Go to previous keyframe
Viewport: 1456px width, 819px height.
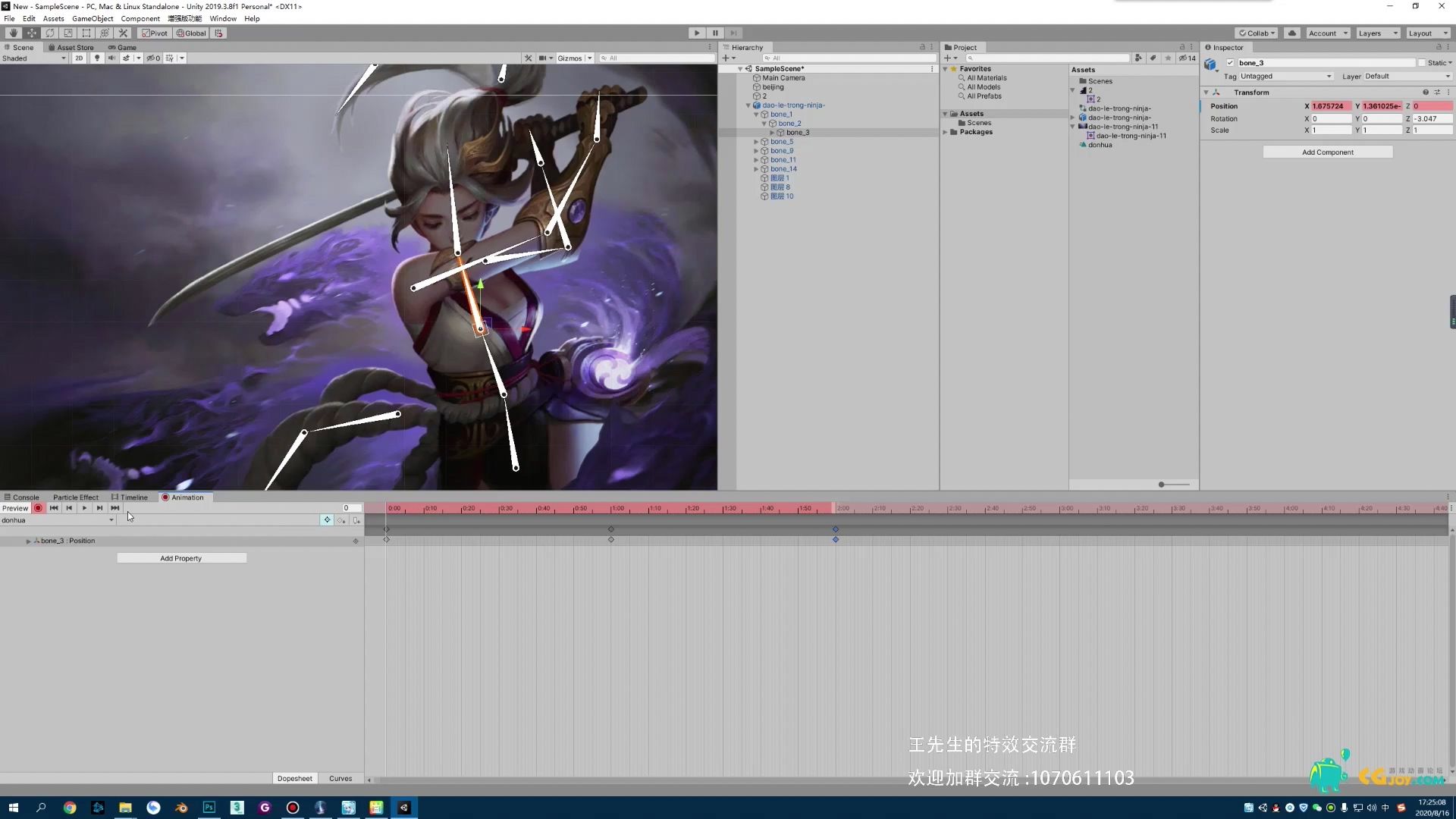pyautogui.click(x=69, y=508)
